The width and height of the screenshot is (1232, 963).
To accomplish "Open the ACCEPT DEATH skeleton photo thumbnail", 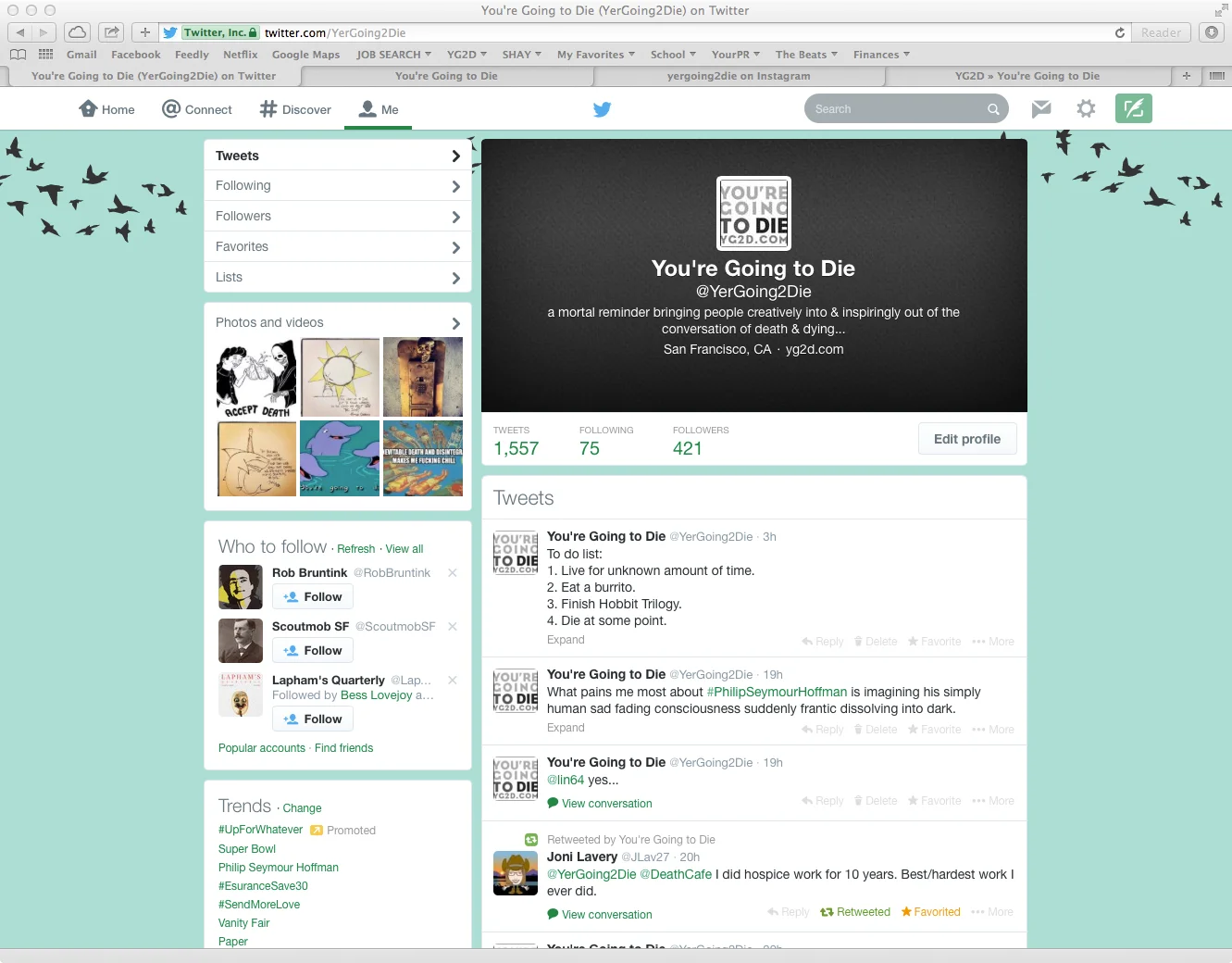I will (x=256, y=377).
